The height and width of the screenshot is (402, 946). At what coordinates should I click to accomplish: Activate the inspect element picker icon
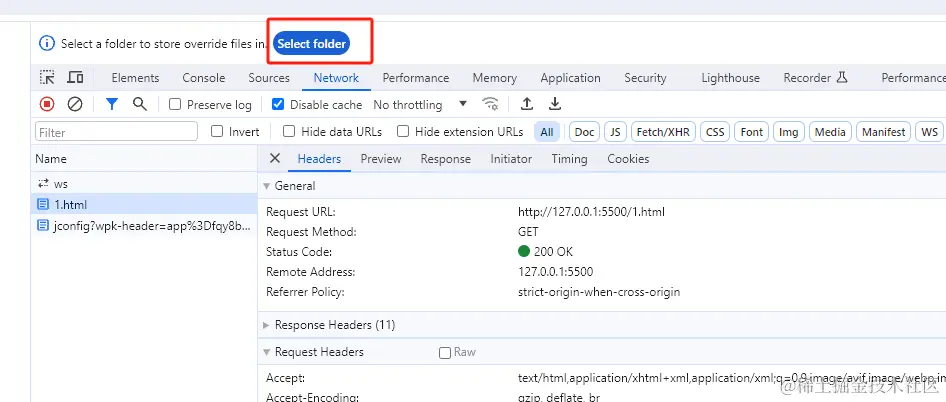47,77
